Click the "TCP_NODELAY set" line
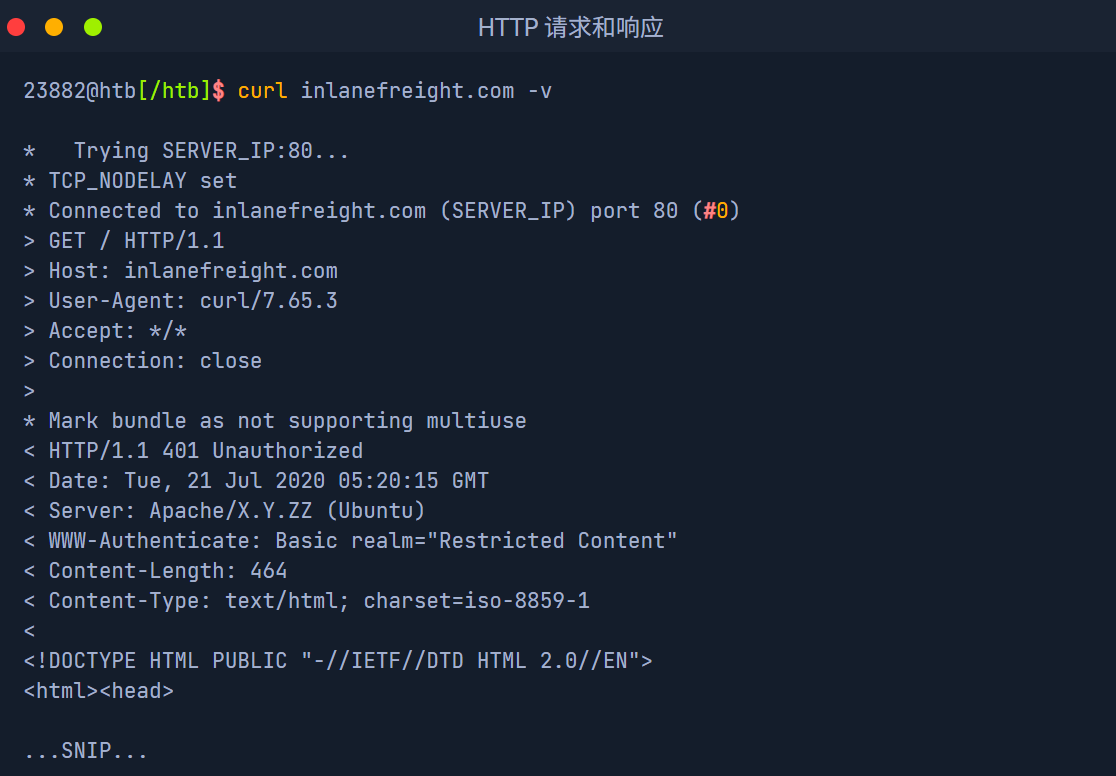This screenshot has width=1116, height=776. (143, 181)
